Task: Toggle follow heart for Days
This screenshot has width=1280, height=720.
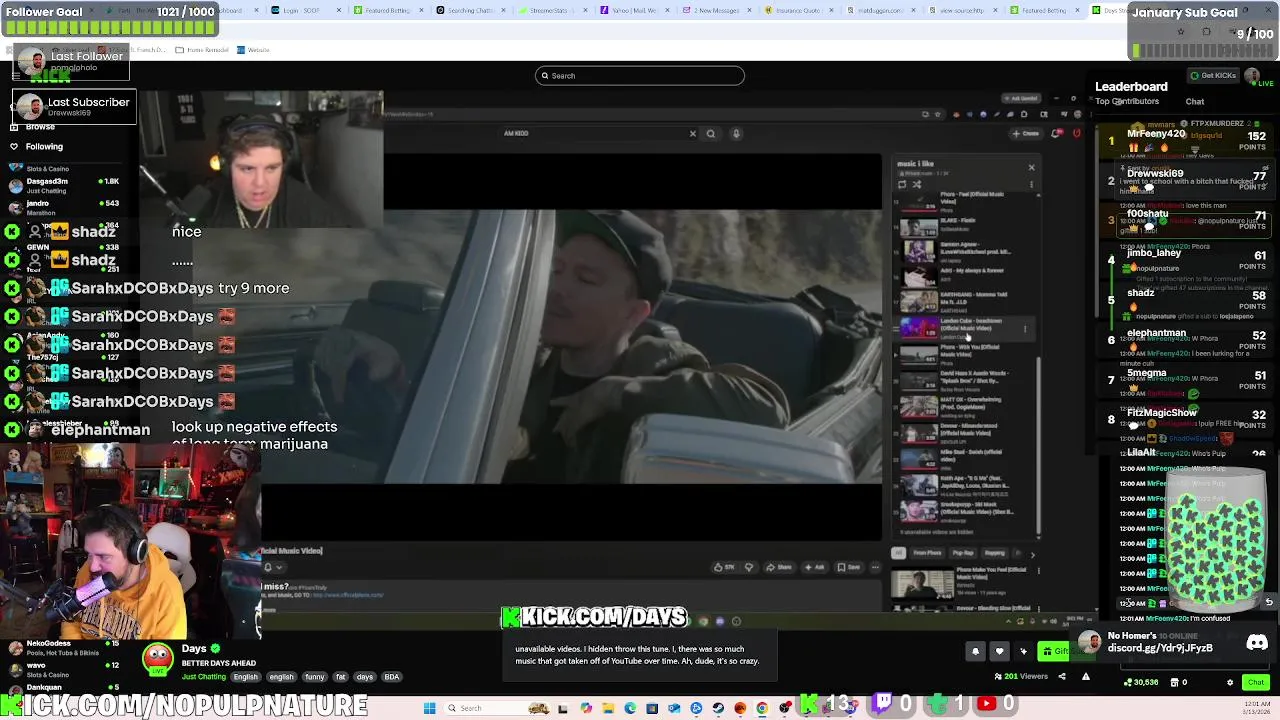Action: pyautogui.click(x=999, y=652)
